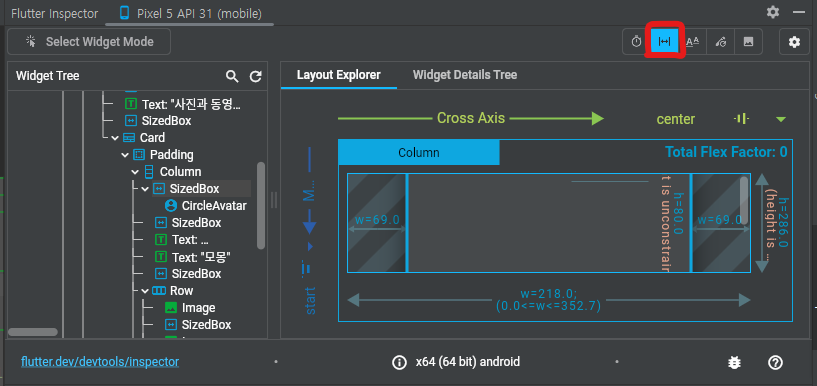Click the bug report icon
Image resolution: width=817 pixels, height=386 pixels.
[x=735, y=363]
